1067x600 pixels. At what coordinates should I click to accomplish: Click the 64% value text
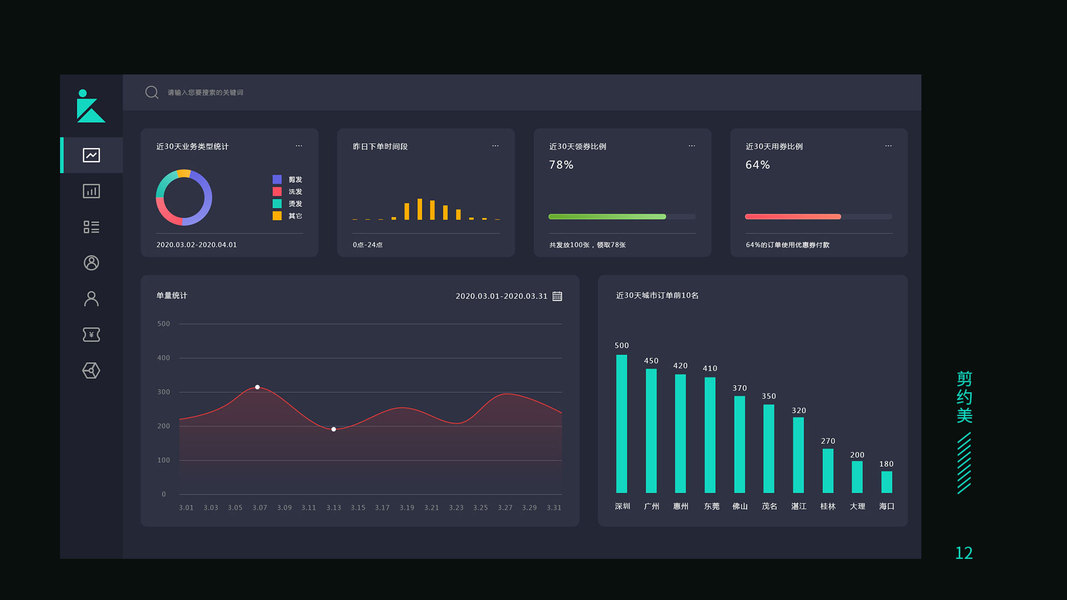tap(757, 165)
